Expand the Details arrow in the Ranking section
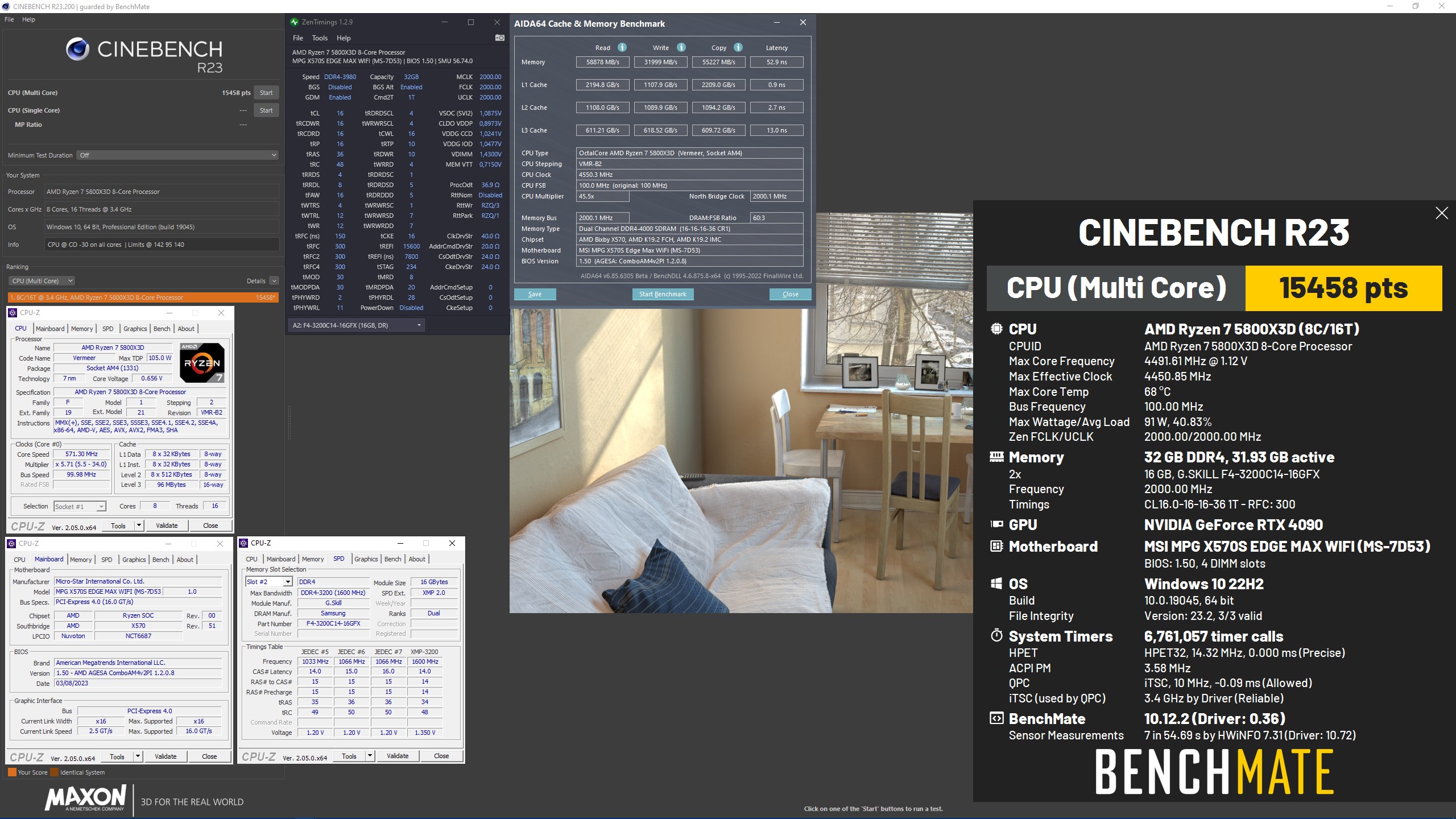Screen dimensions: 1456x819 pyautogui.click(x=274, y=281)
